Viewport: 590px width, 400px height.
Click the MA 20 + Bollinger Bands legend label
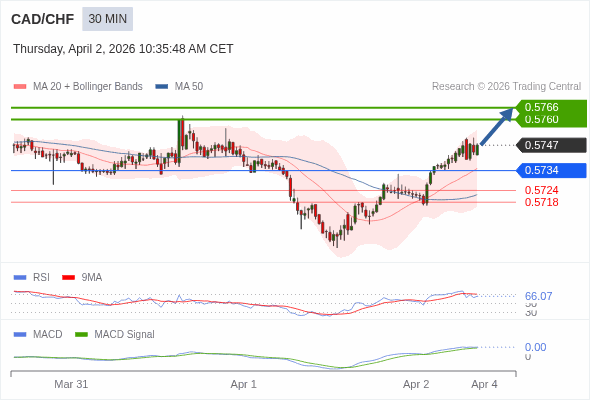pos(88,87)
